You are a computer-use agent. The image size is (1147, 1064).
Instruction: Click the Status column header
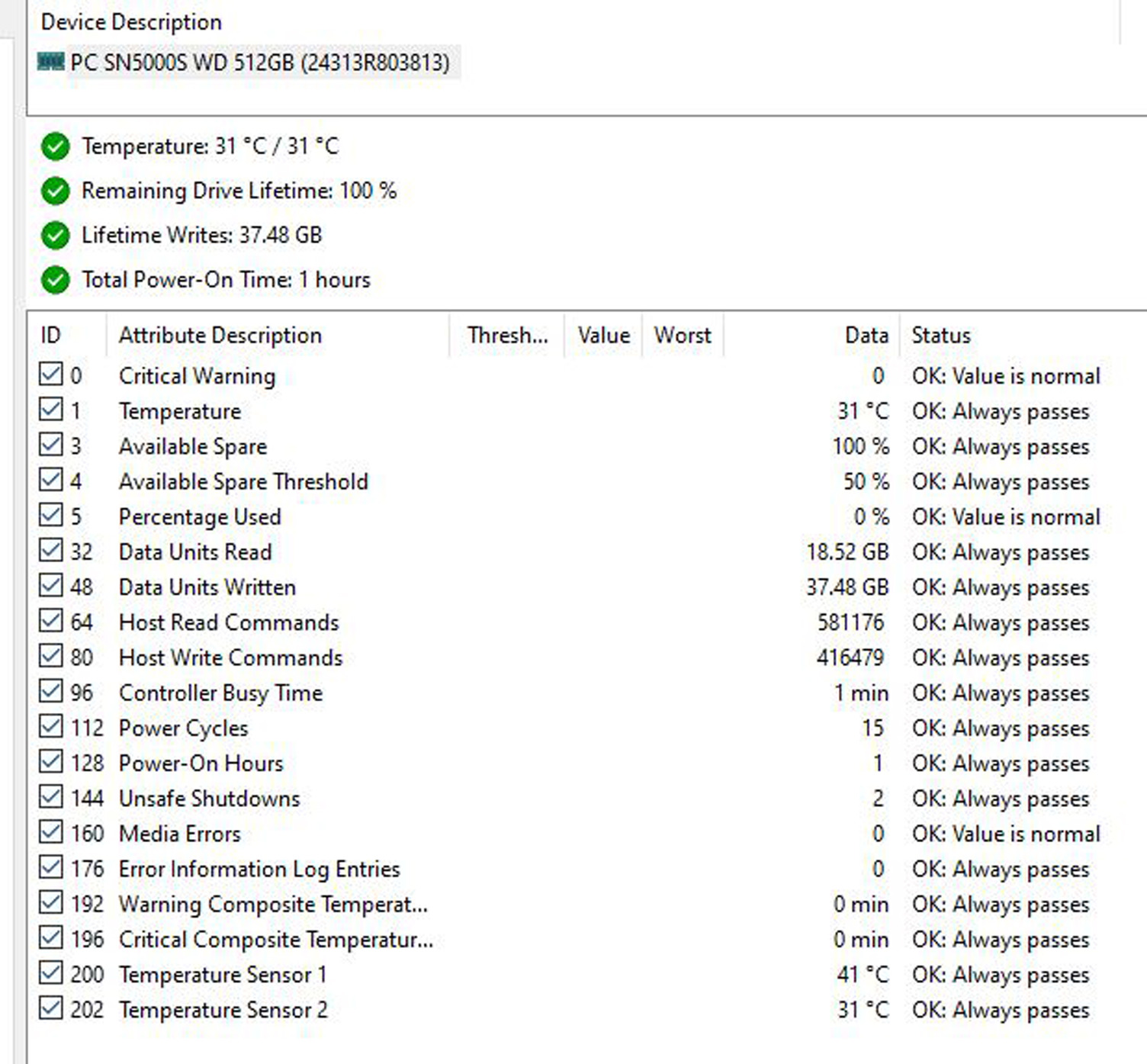coord(941,336)
